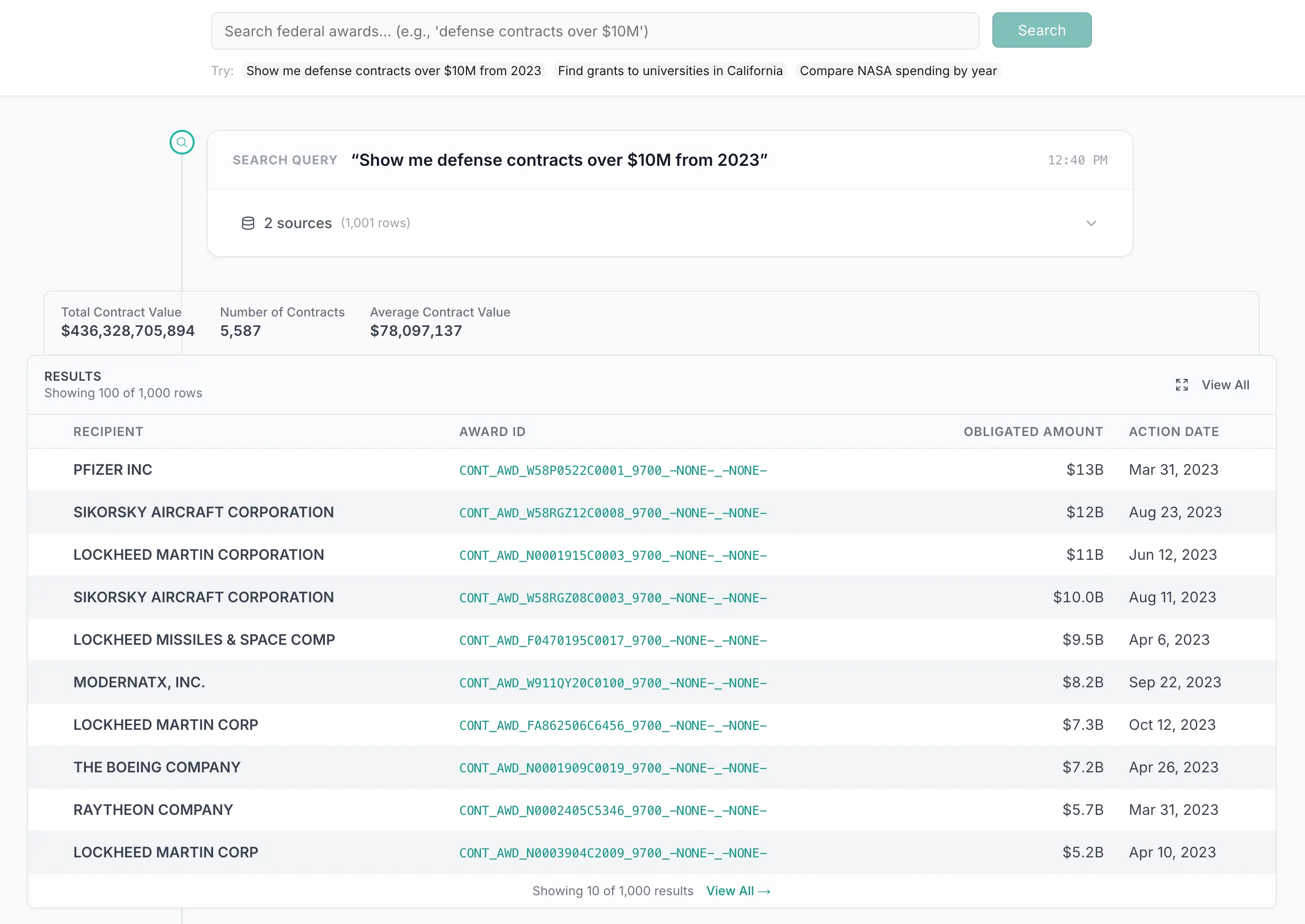1305x924 pixels.
Task: Click the sources data icon in the query card
Action: pos(247,223)
